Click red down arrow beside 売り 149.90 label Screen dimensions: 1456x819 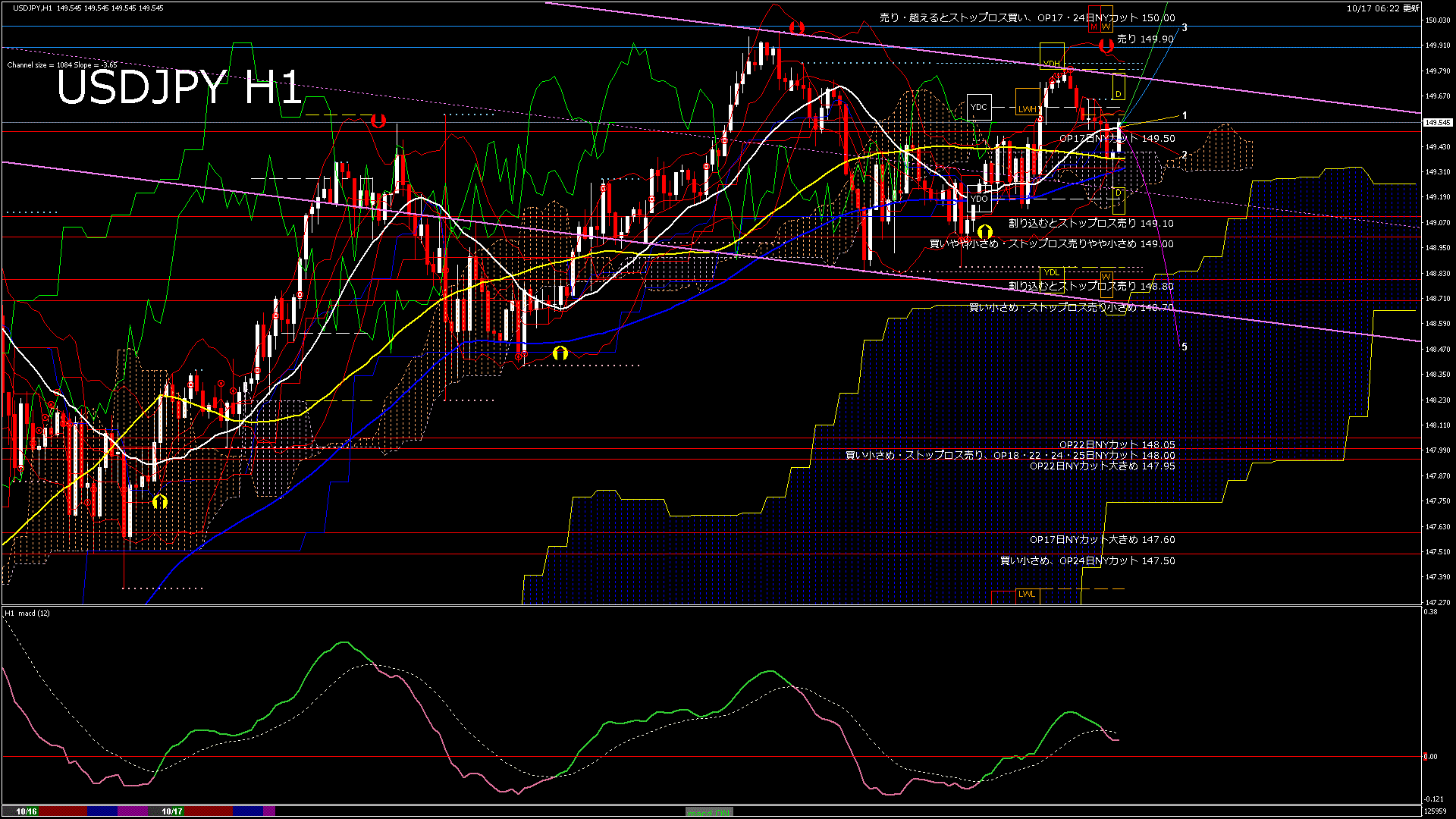[1106, 46]
